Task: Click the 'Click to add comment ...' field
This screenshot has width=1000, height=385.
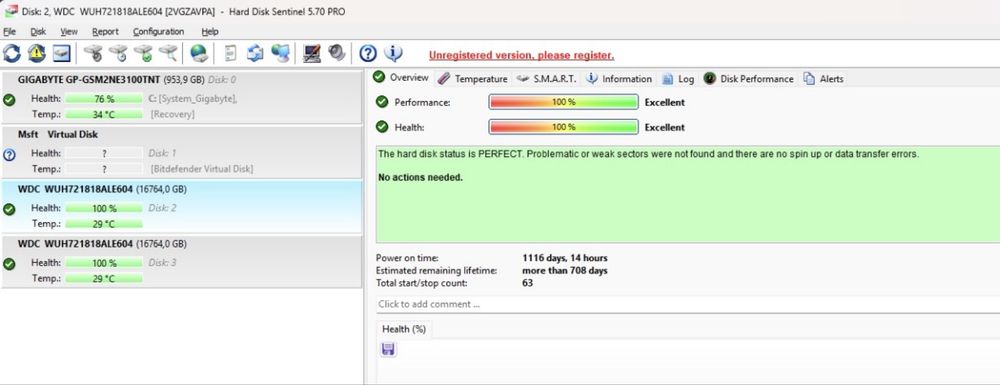Action: pos(688,304)
